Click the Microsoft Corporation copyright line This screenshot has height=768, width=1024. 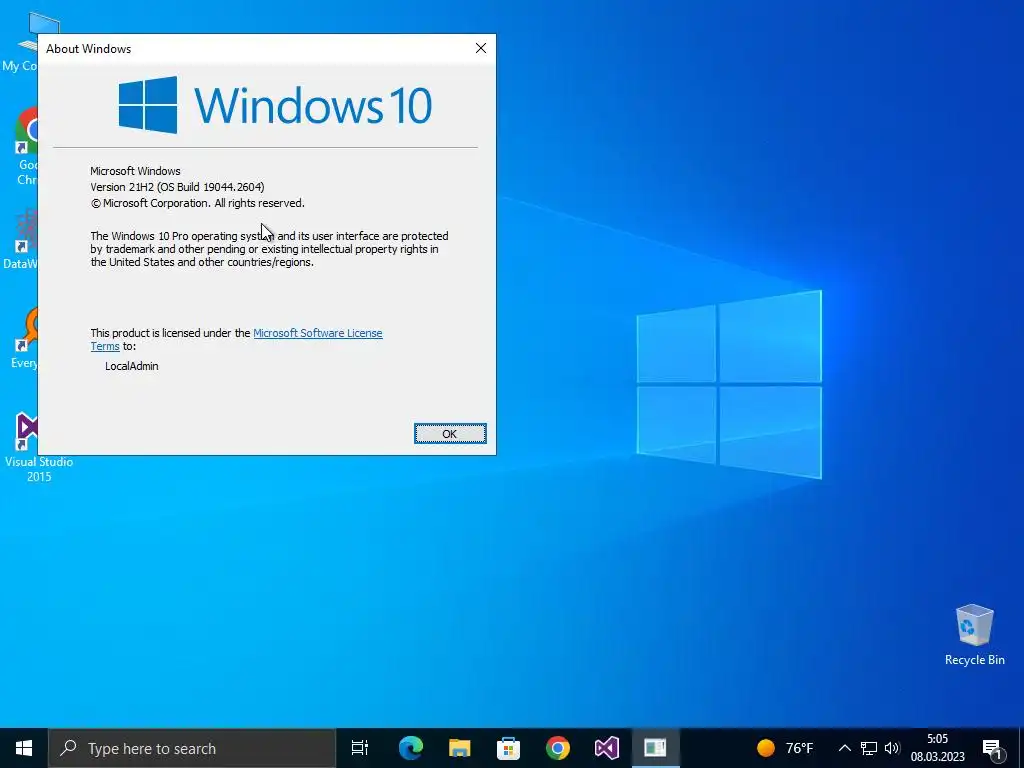(197, 203)
